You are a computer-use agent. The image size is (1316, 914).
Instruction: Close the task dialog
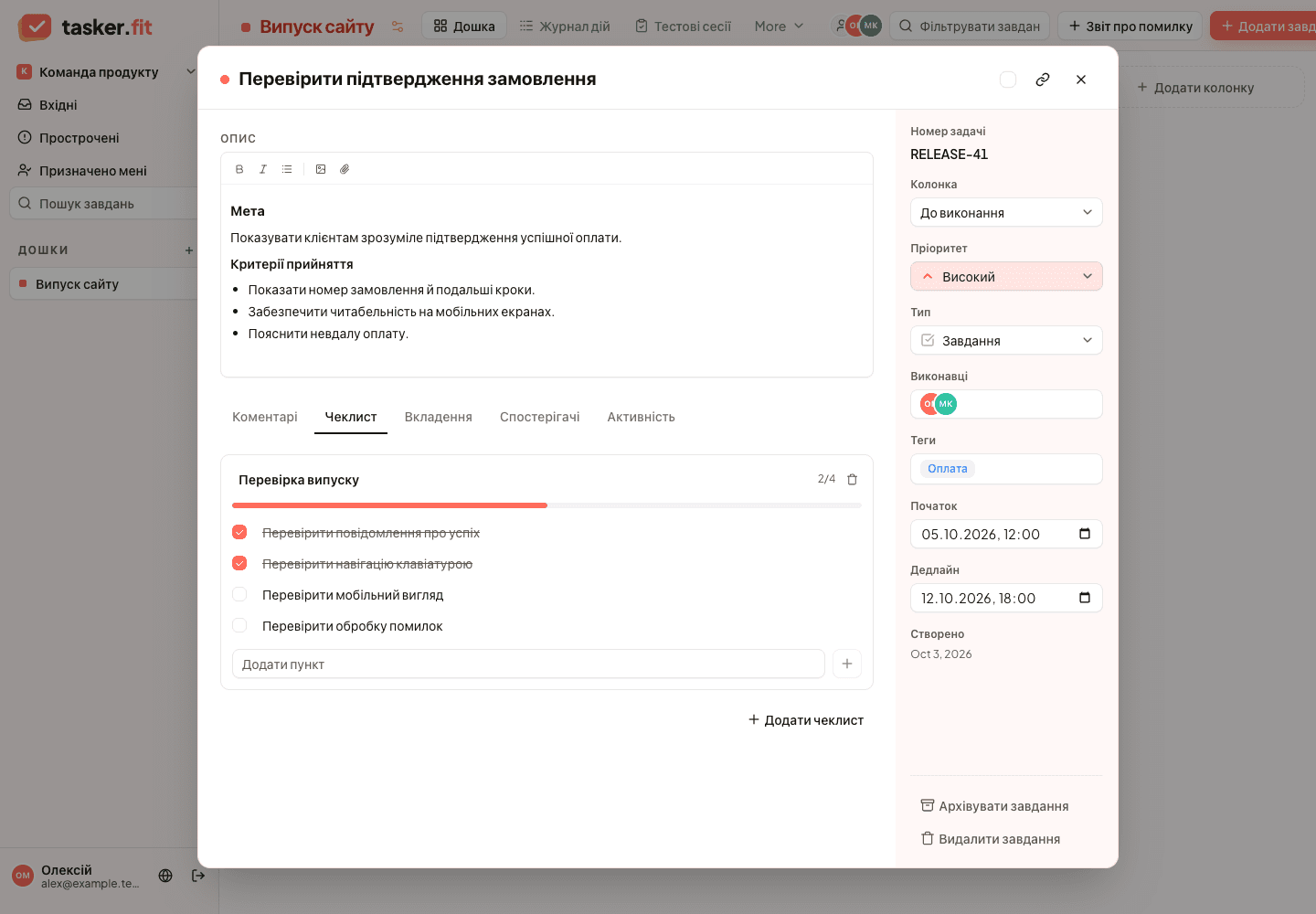pyautogui.click(x=1081, y=80)
